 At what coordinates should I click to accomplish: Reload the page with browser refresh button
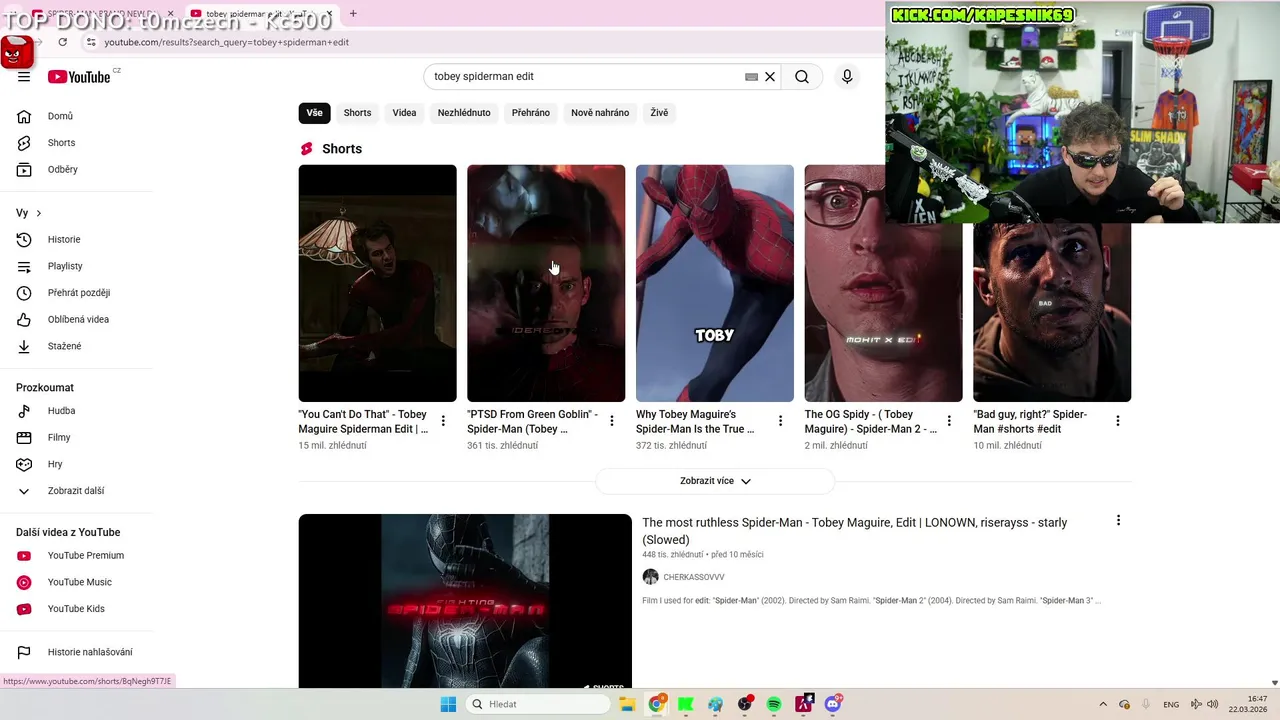(x=62, y=42)
